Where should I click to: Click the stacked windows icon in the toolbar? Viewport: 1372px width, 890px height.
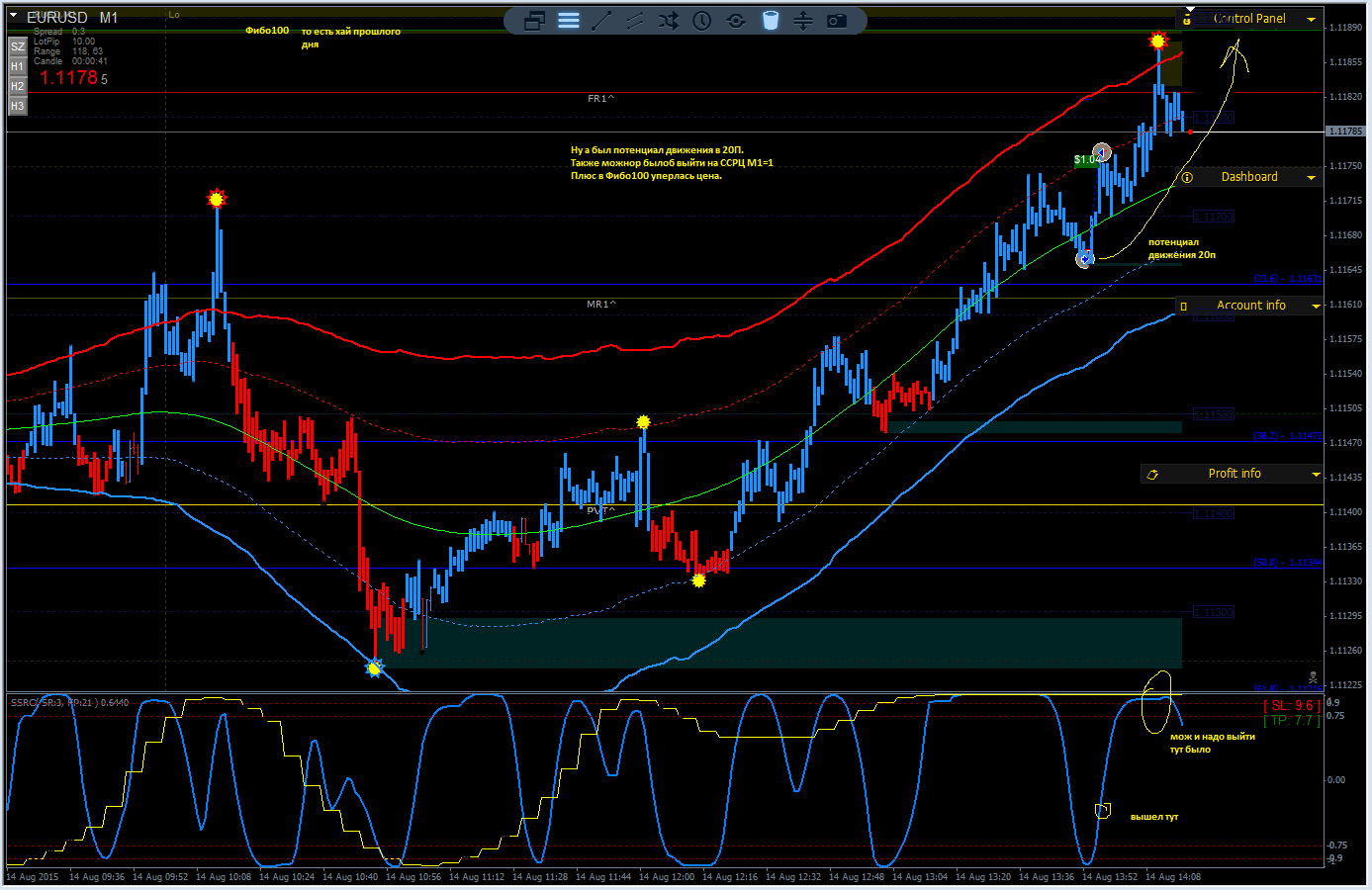coord(535,20)
